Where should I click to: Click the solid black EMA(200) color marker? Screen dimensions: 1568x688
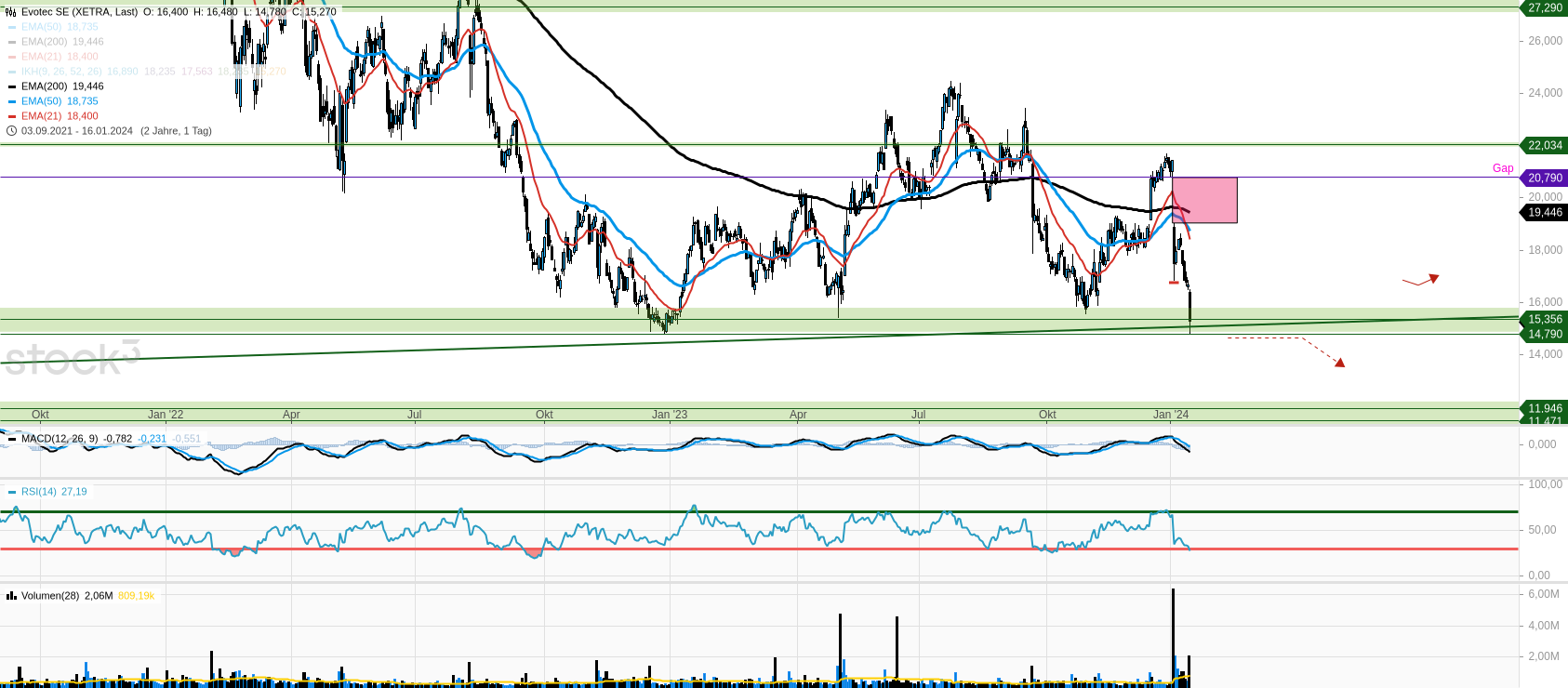click(12, 86)
